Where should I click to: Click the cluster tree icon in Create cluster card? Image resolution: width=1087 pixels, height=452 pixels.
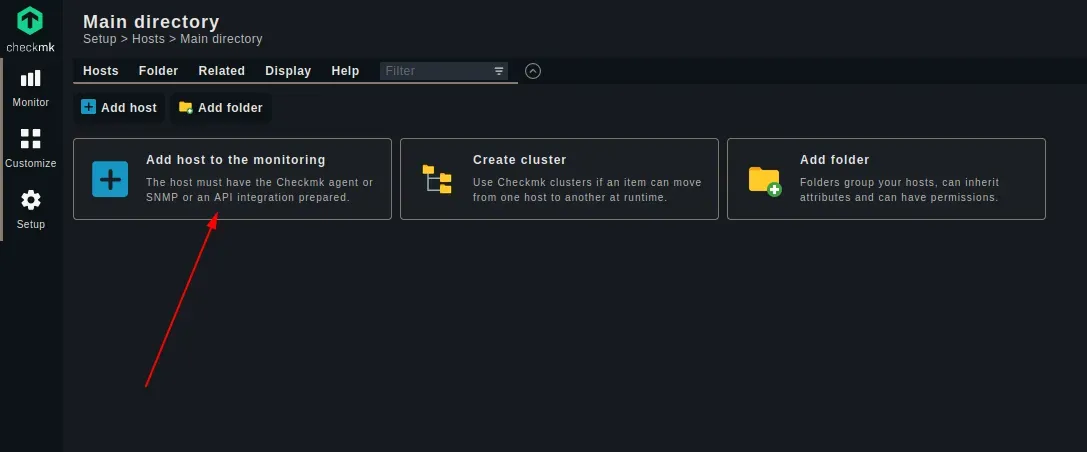pyautogui.click(x=437, y=179)
